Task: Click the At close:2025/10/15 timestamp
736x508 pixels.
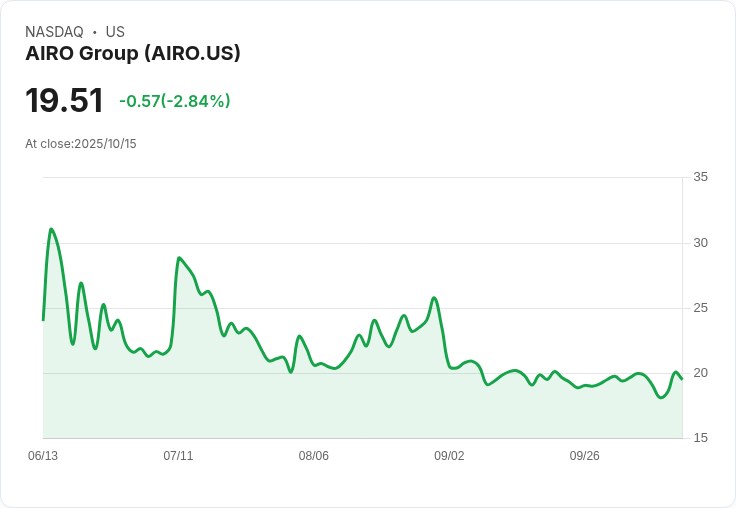Action: [81, 144]
